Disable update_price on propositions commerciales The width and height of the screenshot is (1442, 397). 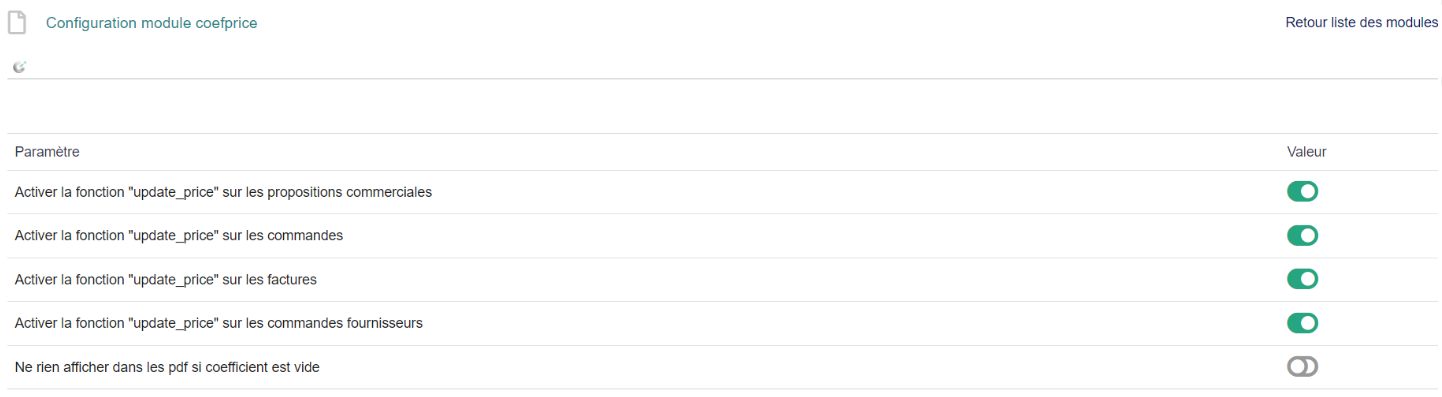[1302, 191]
